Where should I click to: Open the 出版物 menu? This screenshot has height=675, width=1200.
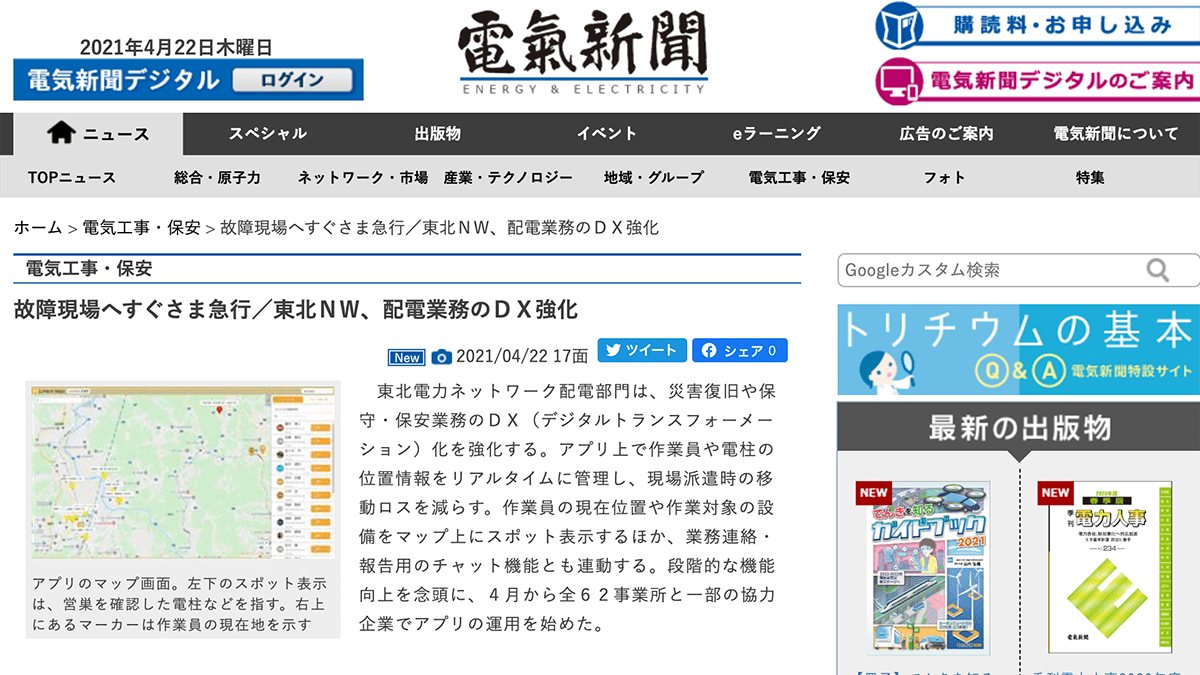(x=437, y=134)
